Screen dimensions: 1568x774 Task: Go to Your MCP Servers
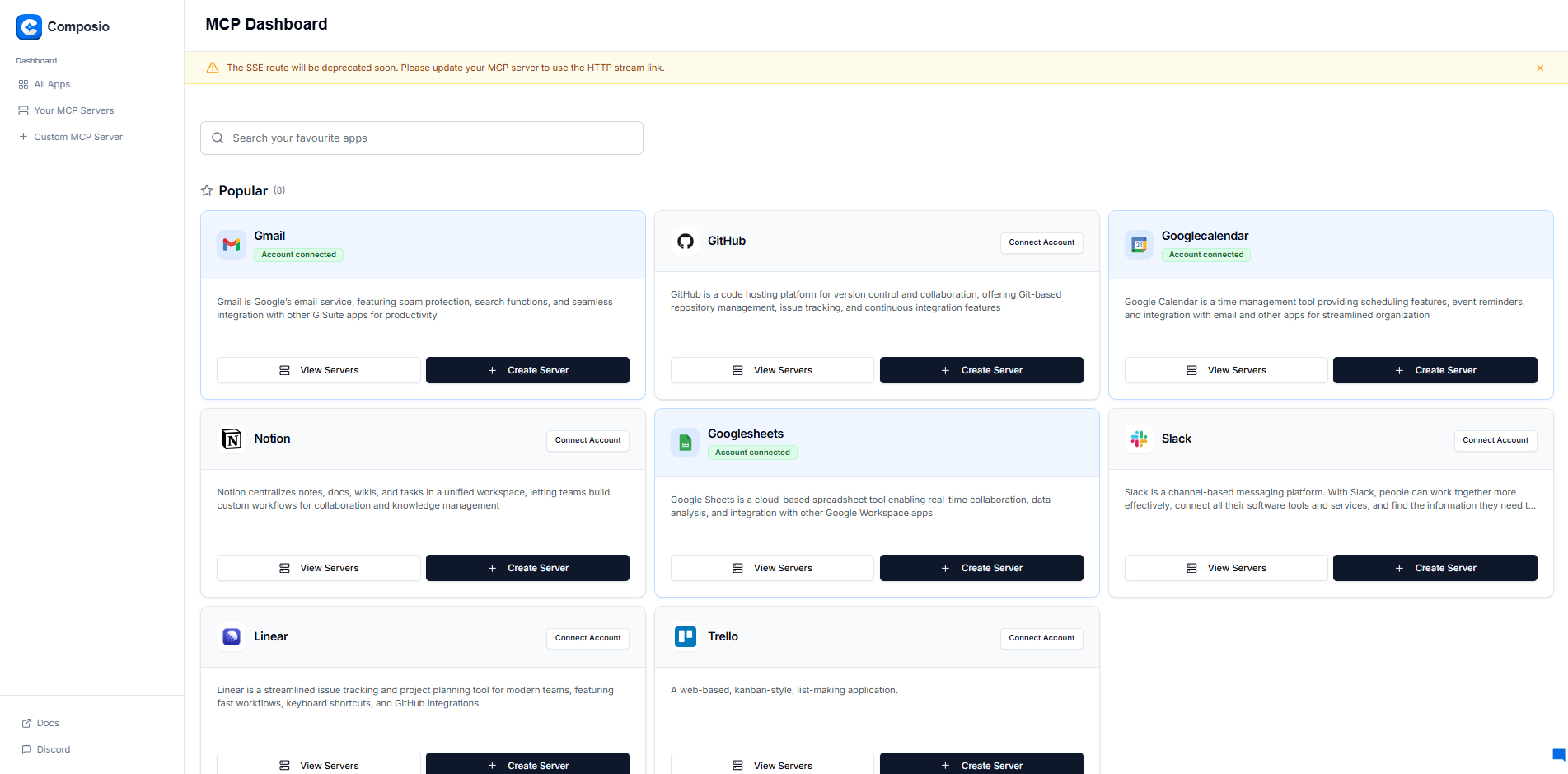click(73, 110)
